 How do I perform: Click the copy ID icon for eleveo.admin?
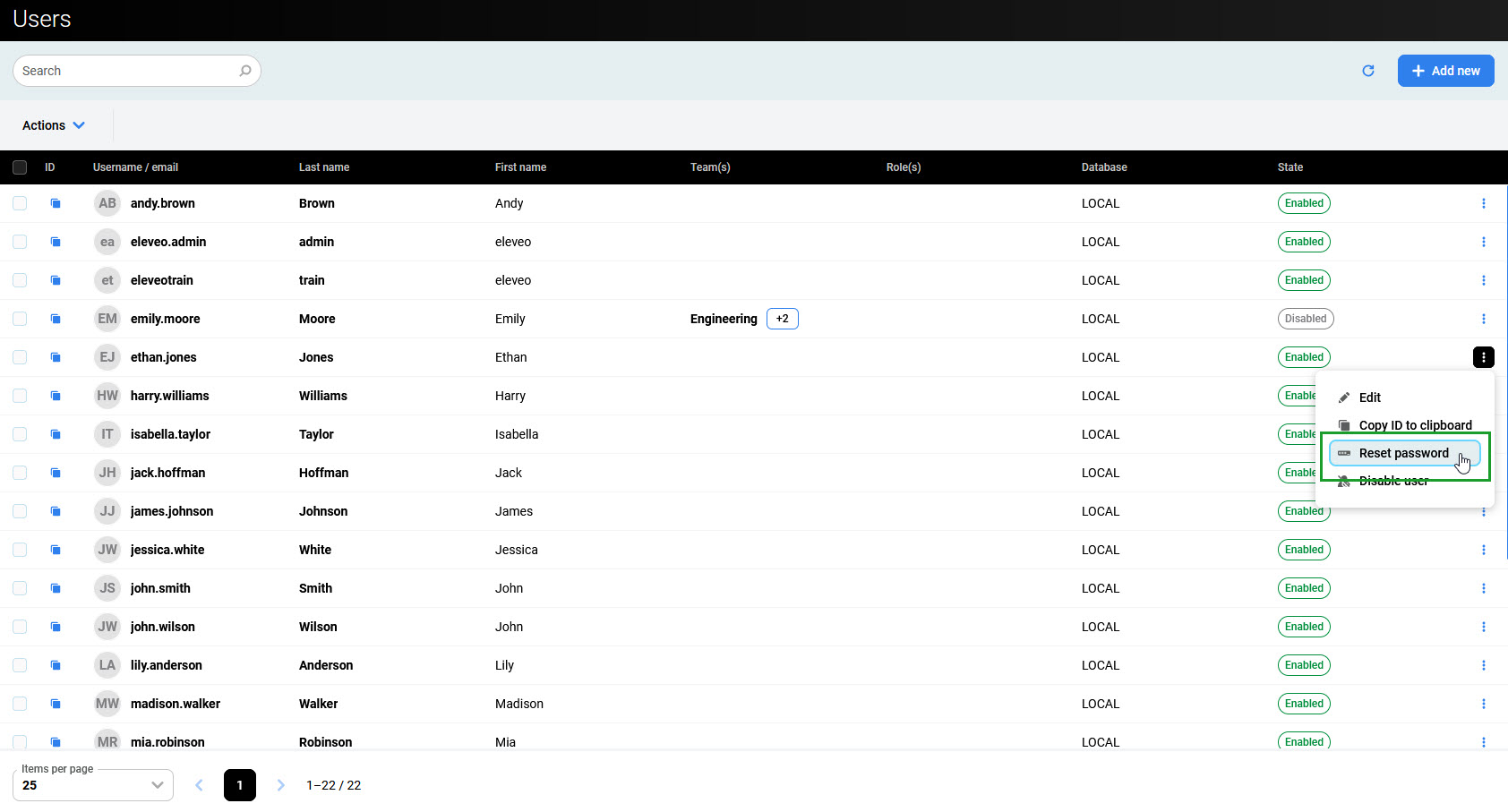pyautogui.click(x=56, y=242)
